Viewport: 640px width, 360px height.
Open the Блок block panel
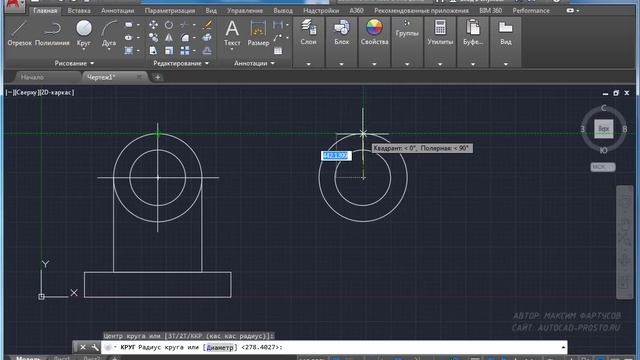[341, 32]
